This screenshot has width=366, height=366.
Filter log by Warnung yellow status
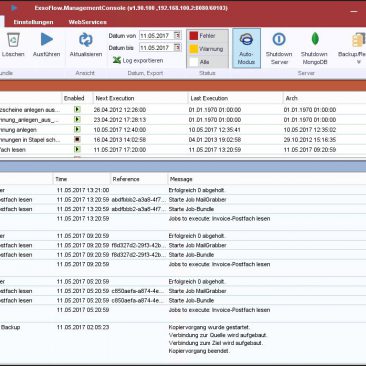[x=207, y=49]
